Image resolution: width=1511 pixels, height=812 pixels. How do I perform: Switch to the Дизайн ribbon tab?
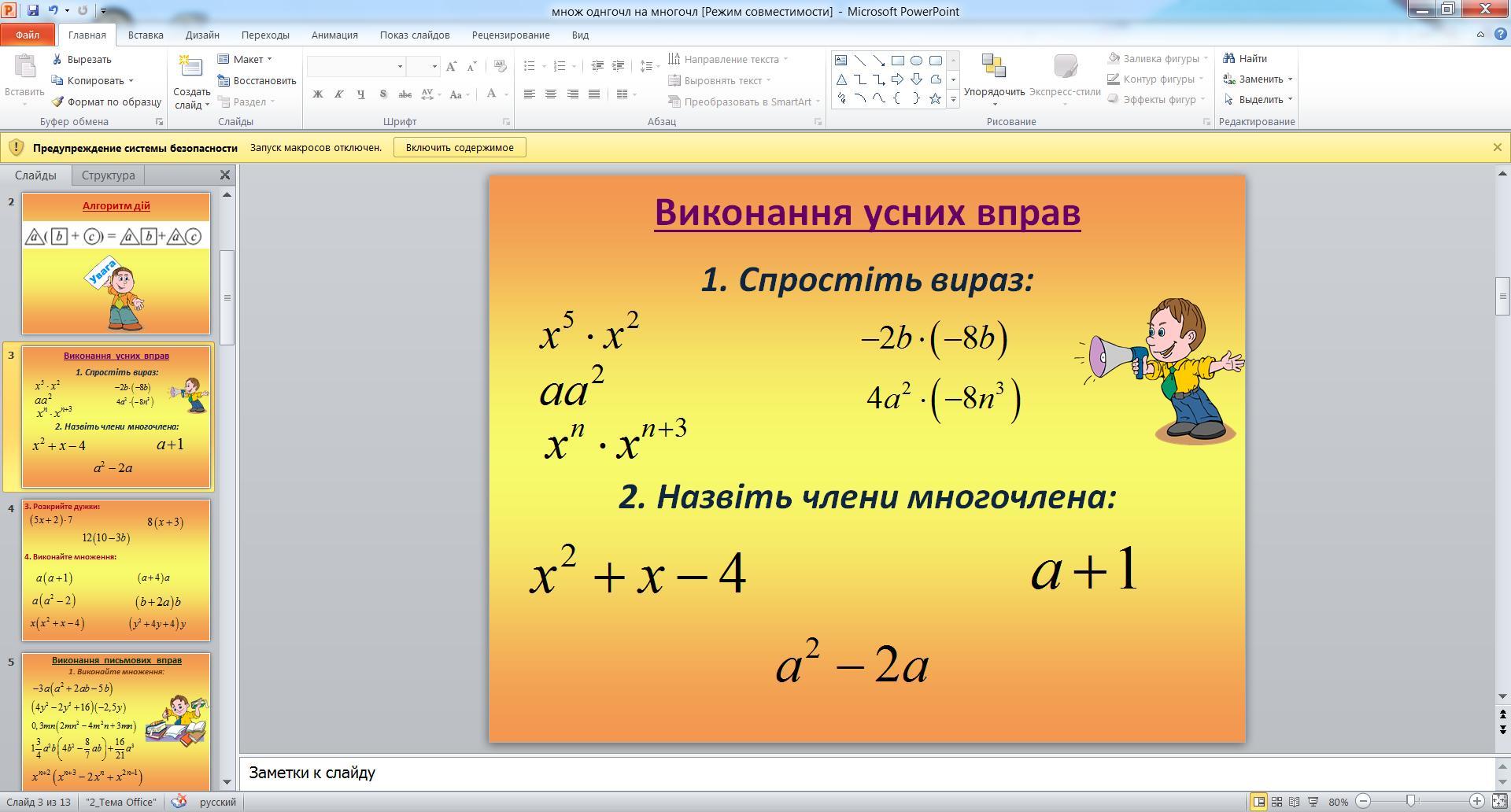point(202,35)
